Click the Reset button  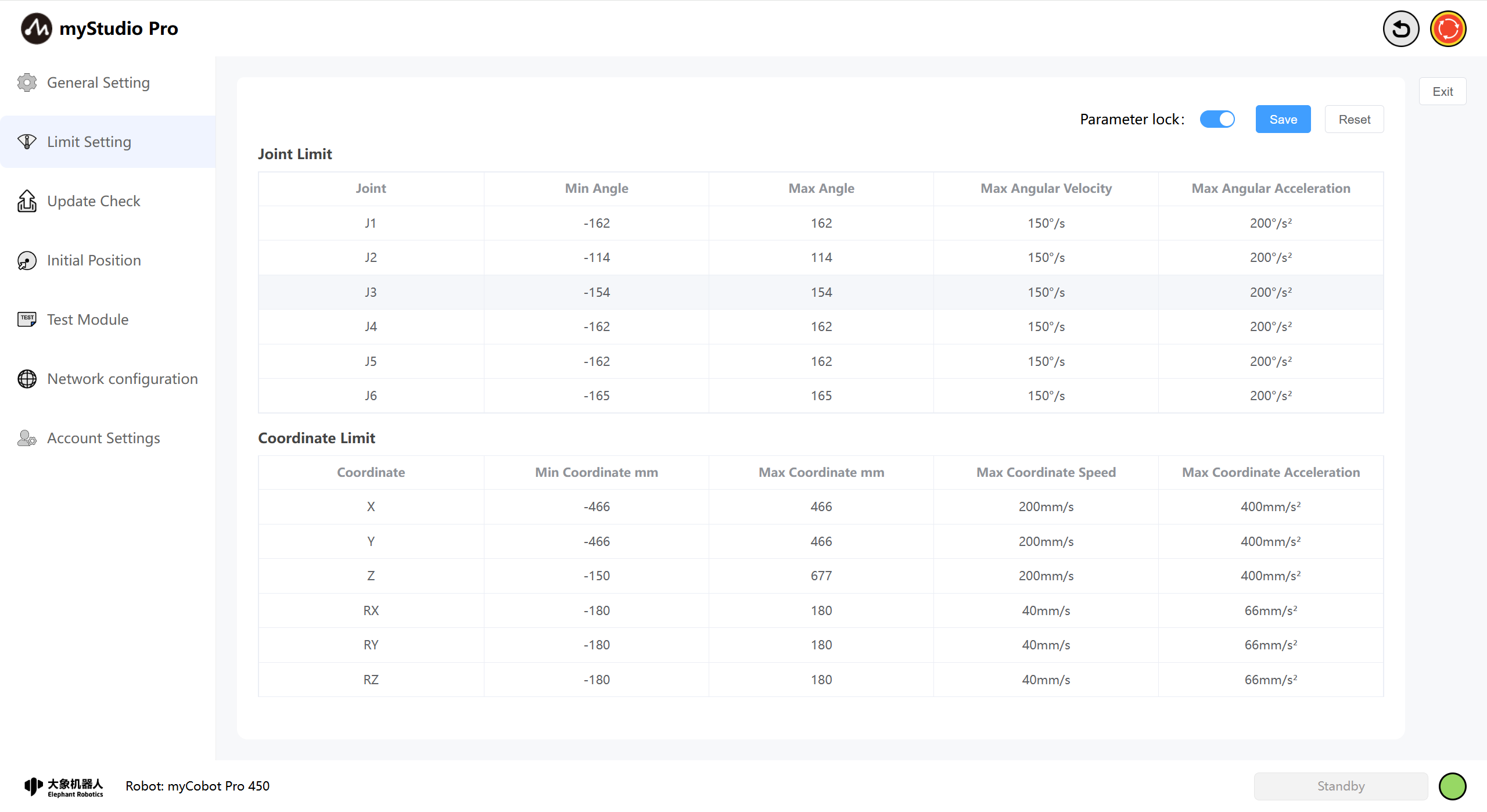point(1354,119)
